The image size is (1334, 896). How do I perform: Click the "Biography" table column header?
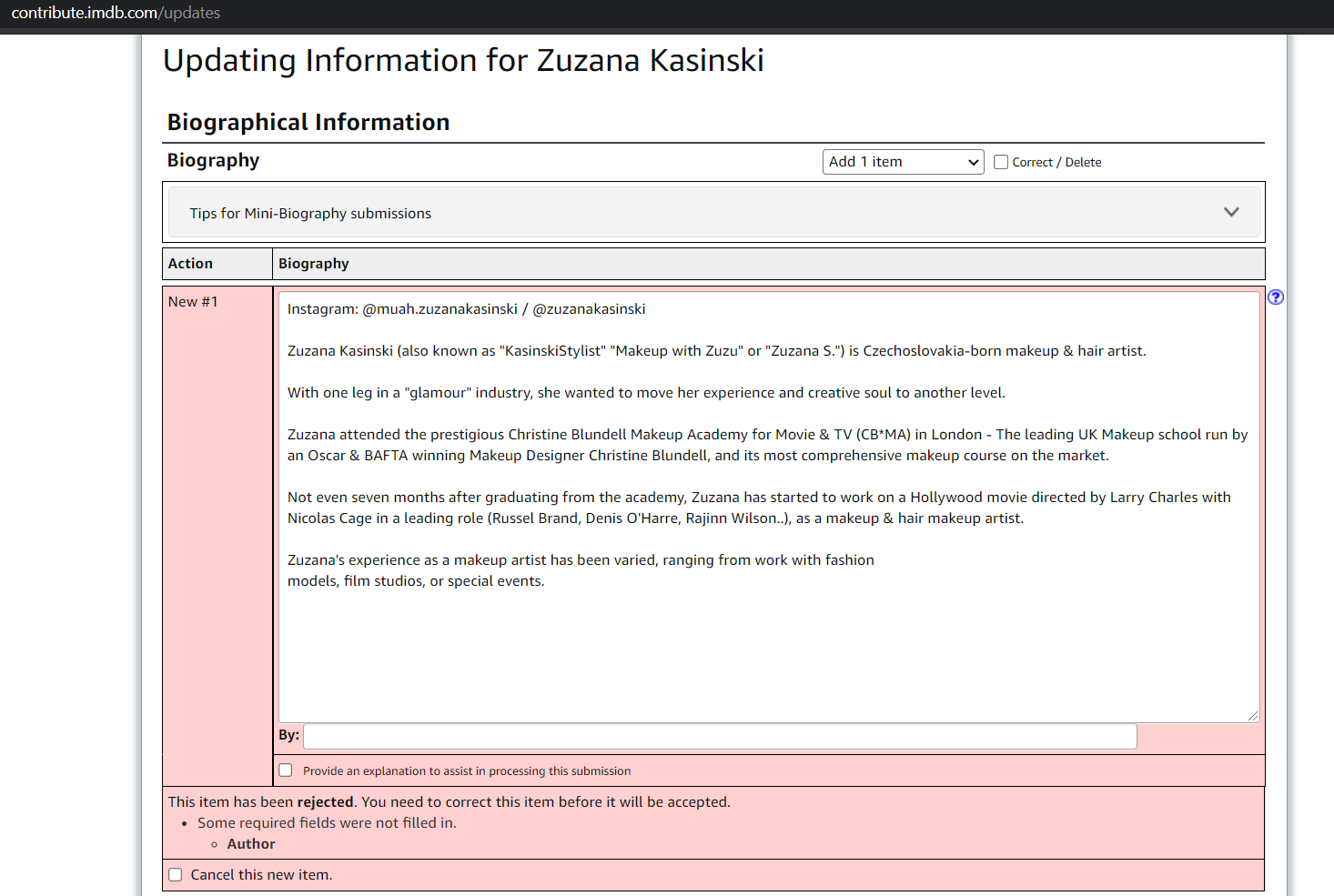point(313,264)
